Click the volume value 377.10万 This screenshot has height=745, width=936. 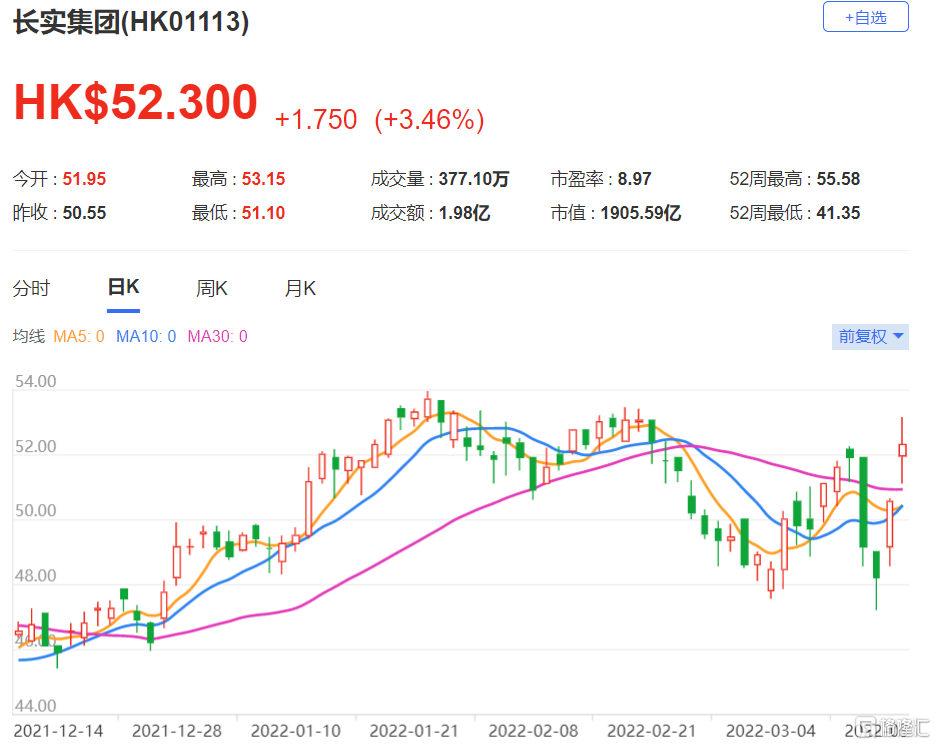[474, 179]
